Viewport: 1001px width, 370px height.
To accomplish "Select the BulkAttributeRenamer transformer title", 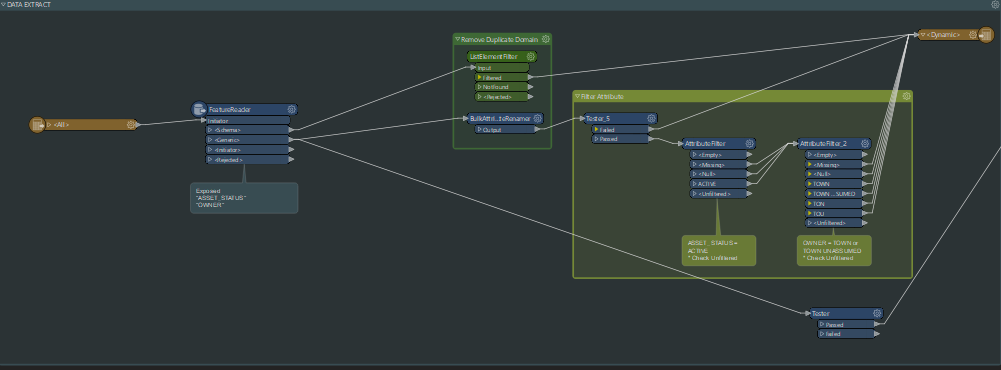I will 500,118.
